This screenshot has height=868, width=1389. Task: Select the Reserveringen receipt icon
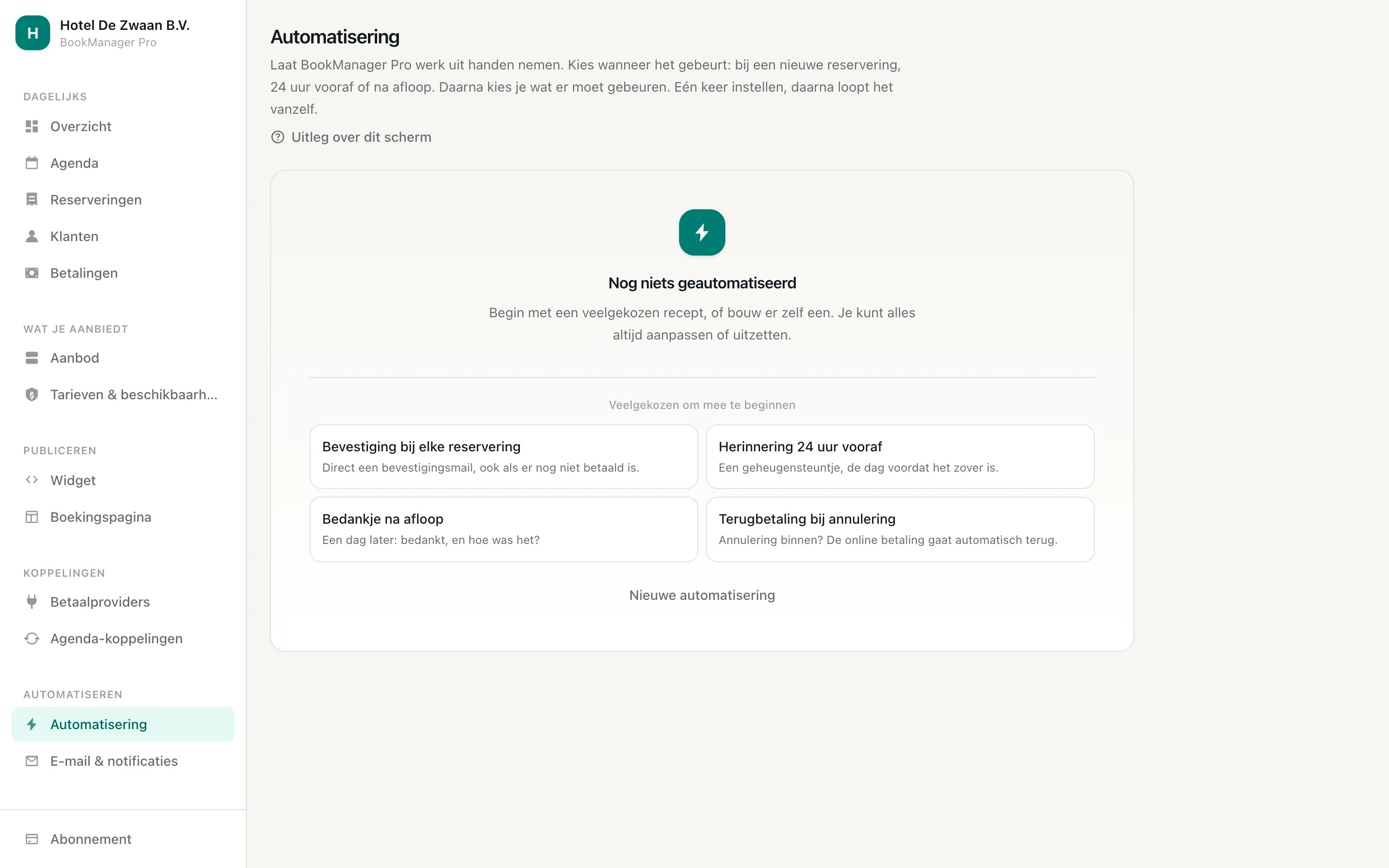[x=31, y=199]
